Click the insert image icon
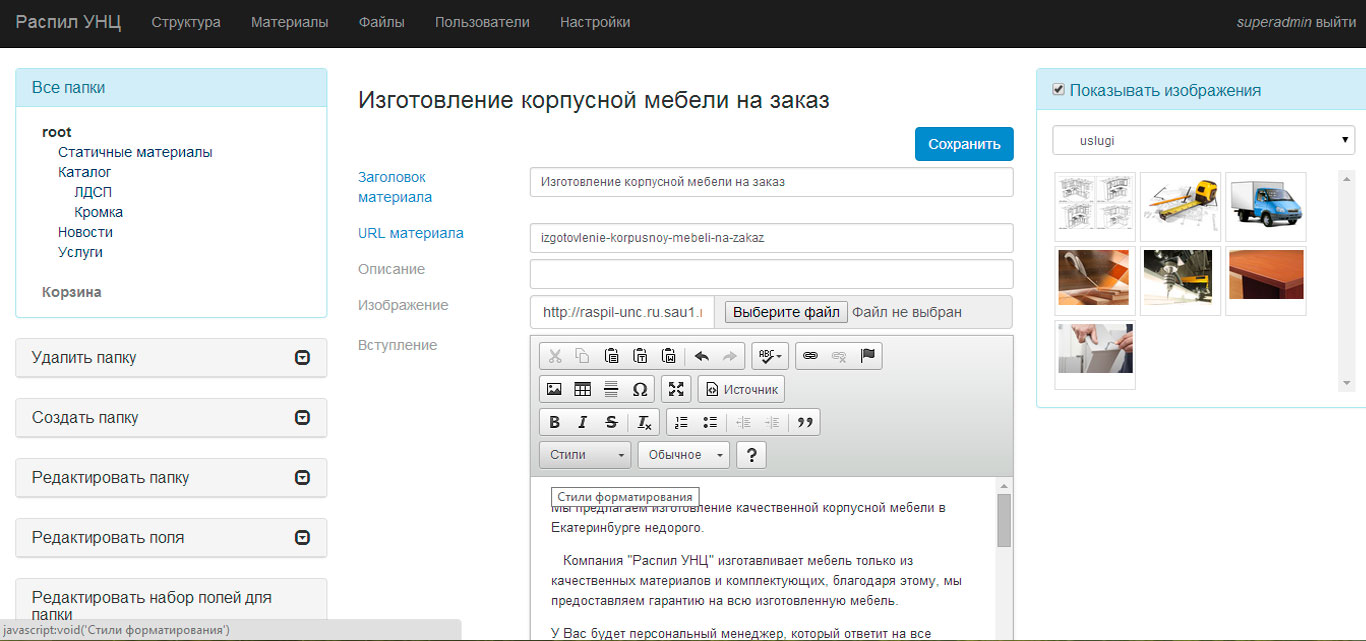This screenshot has width=1366, height=641. pyautogui.click(x=554, y=389)
